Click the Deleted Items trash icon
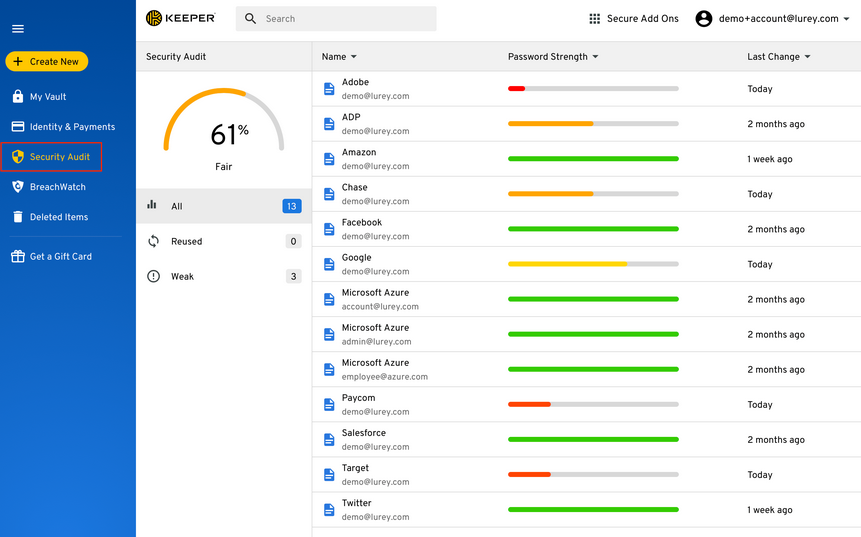 pos(18,217)
